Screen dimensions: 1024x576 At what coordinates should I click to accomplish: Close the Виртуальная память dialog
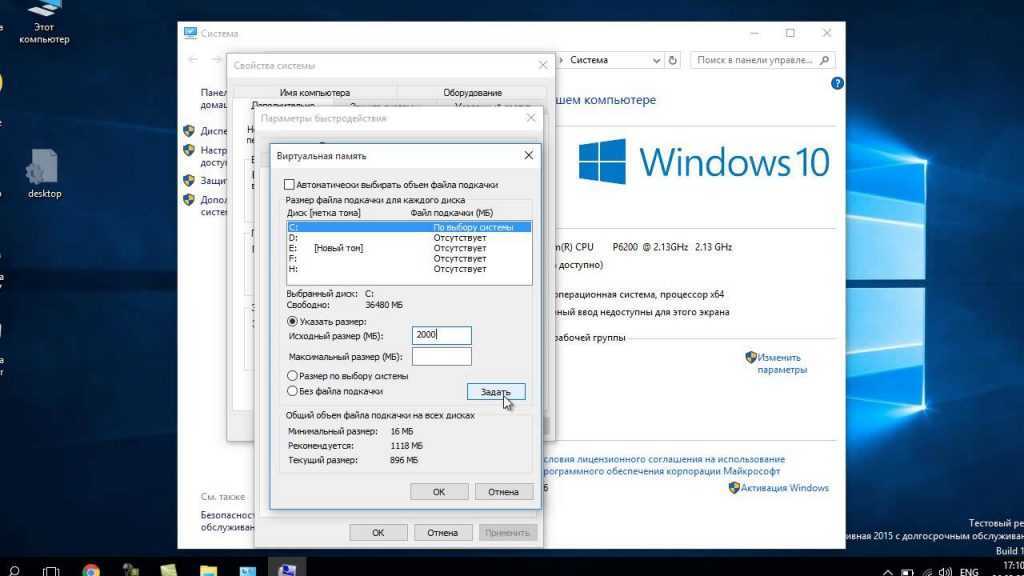tap(528, 155)
